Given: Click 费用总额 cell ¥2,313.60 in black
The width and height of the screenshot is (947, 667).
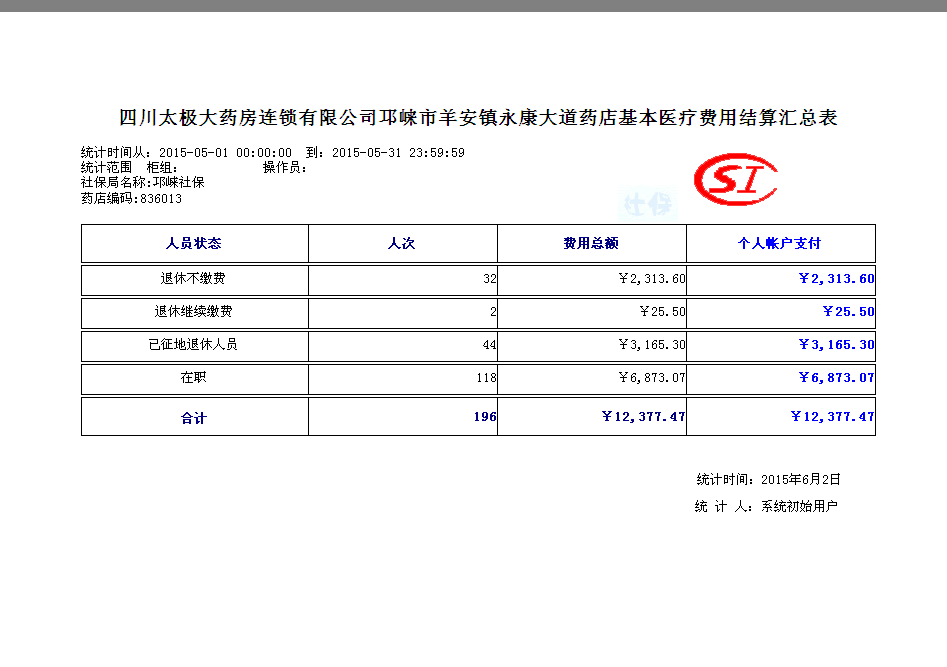Looking at the screenshot, I should [652, 279].
